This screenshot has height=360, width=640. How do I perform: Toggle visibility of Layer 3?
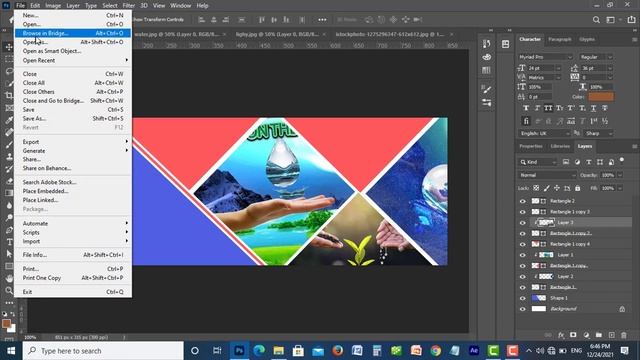pyautogui.click(x=522, y=223)
